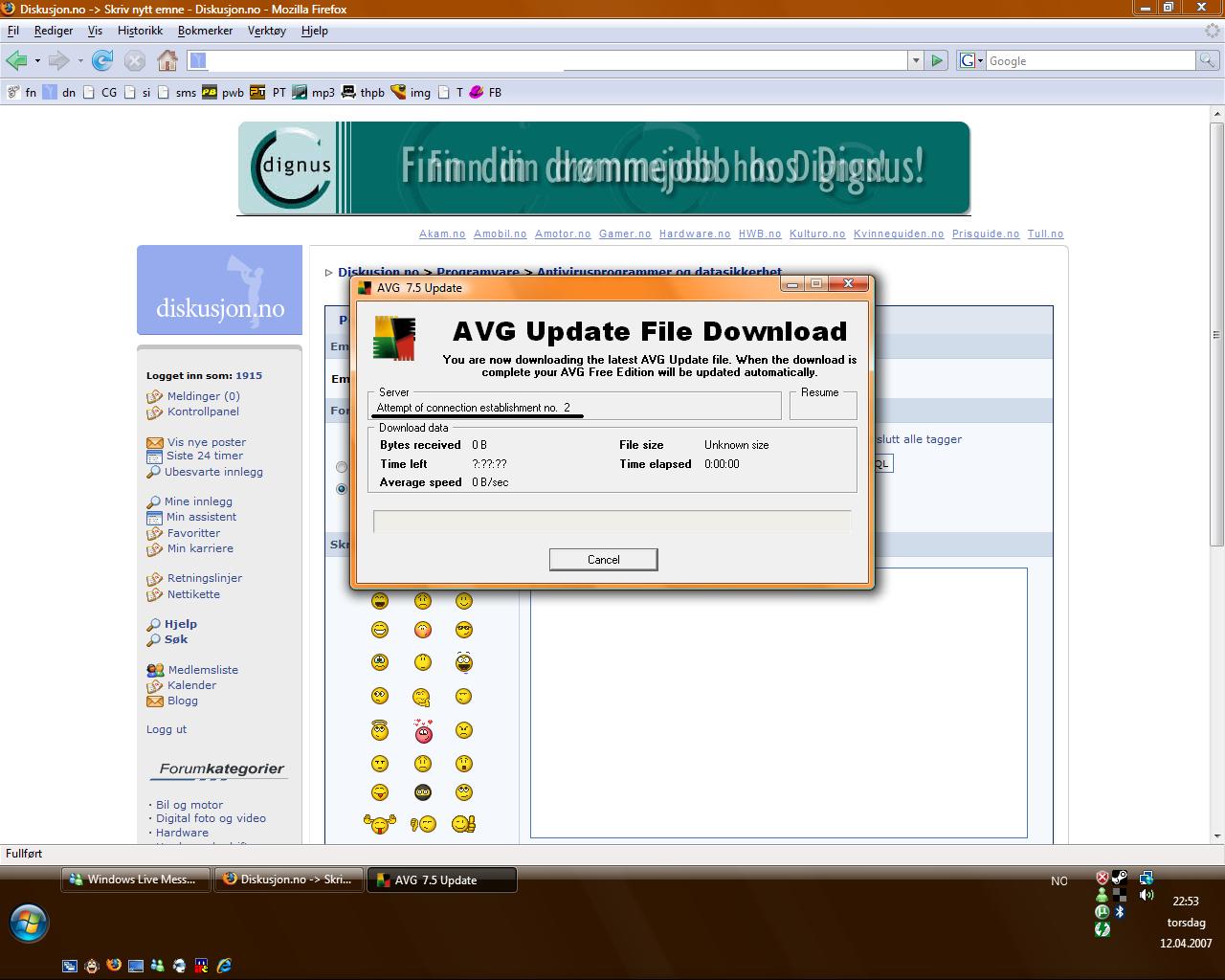The width and height of the screenshot is (1225, 980).
Task: Insert the ninja masked smiley
Action: (423, 792)
